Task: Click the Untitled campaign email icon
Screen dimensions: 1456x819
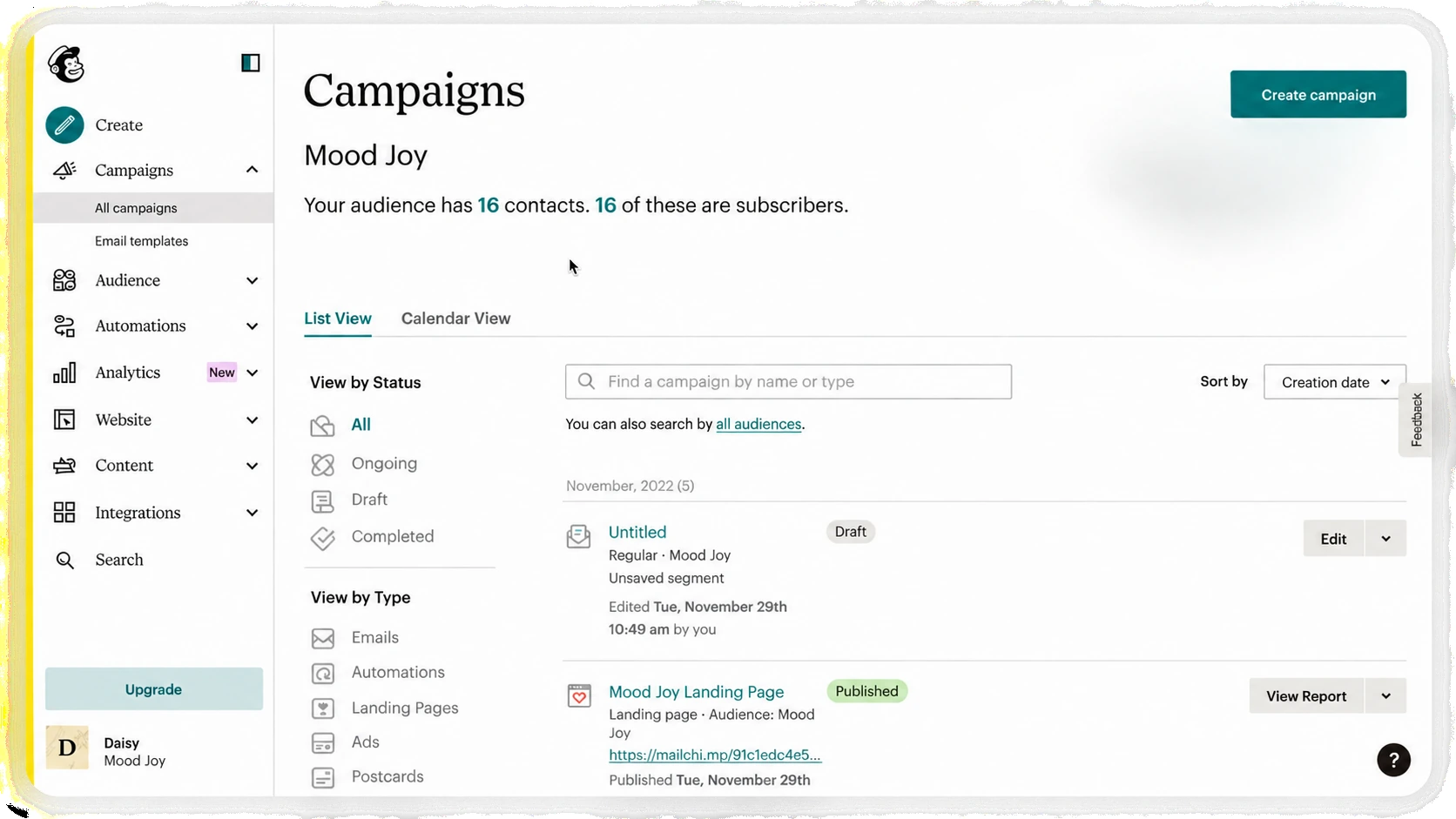Action: tap(578, 536)
